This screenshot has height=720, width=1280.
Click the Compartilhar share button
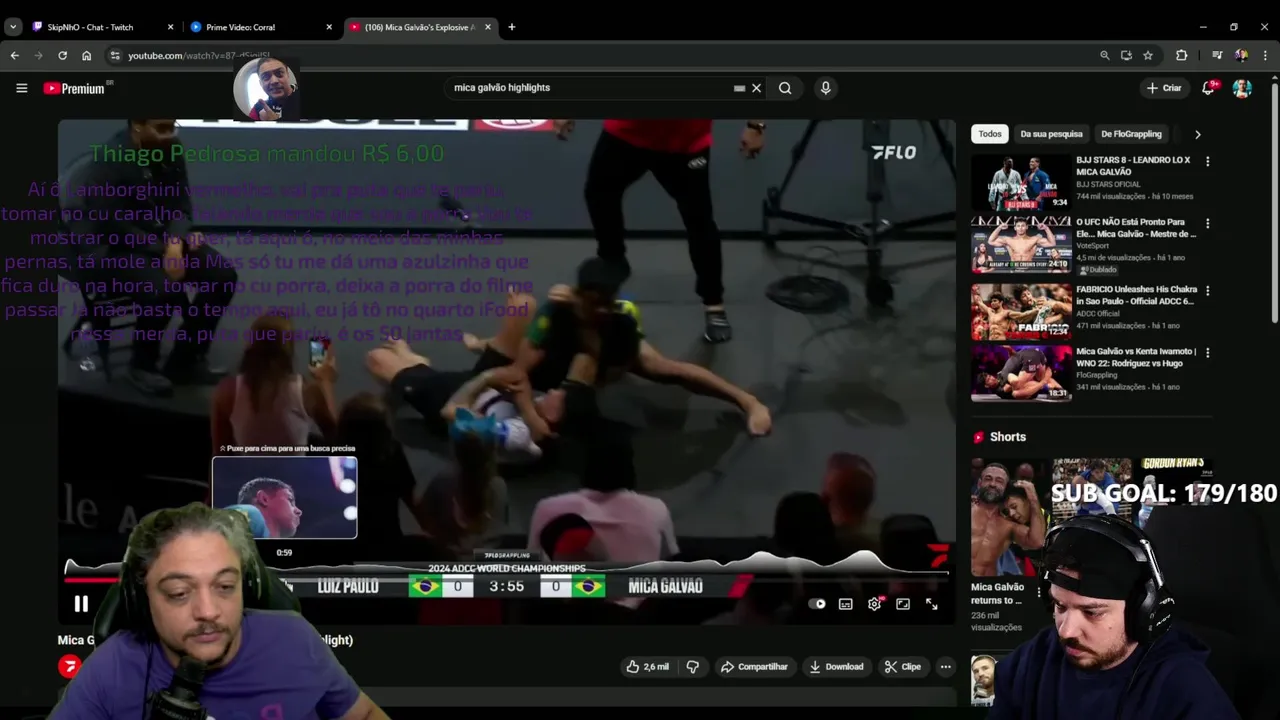pos(755,667)
